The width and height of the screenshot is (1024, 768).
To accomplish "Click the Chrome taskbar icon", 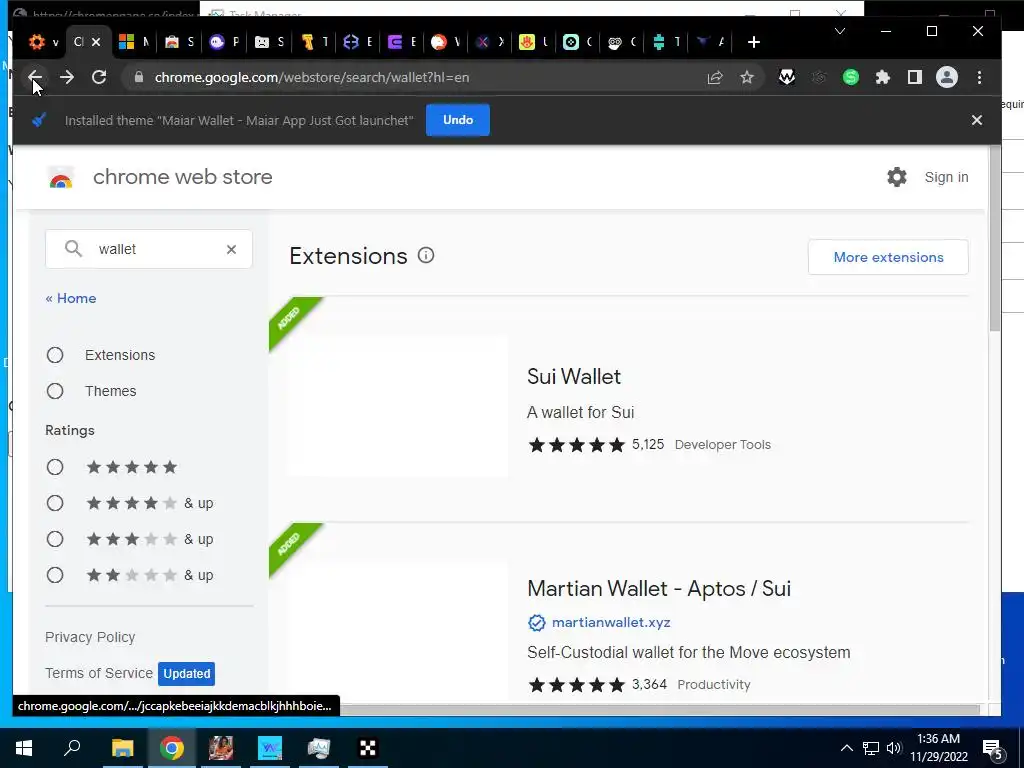I will pos(172,748).
